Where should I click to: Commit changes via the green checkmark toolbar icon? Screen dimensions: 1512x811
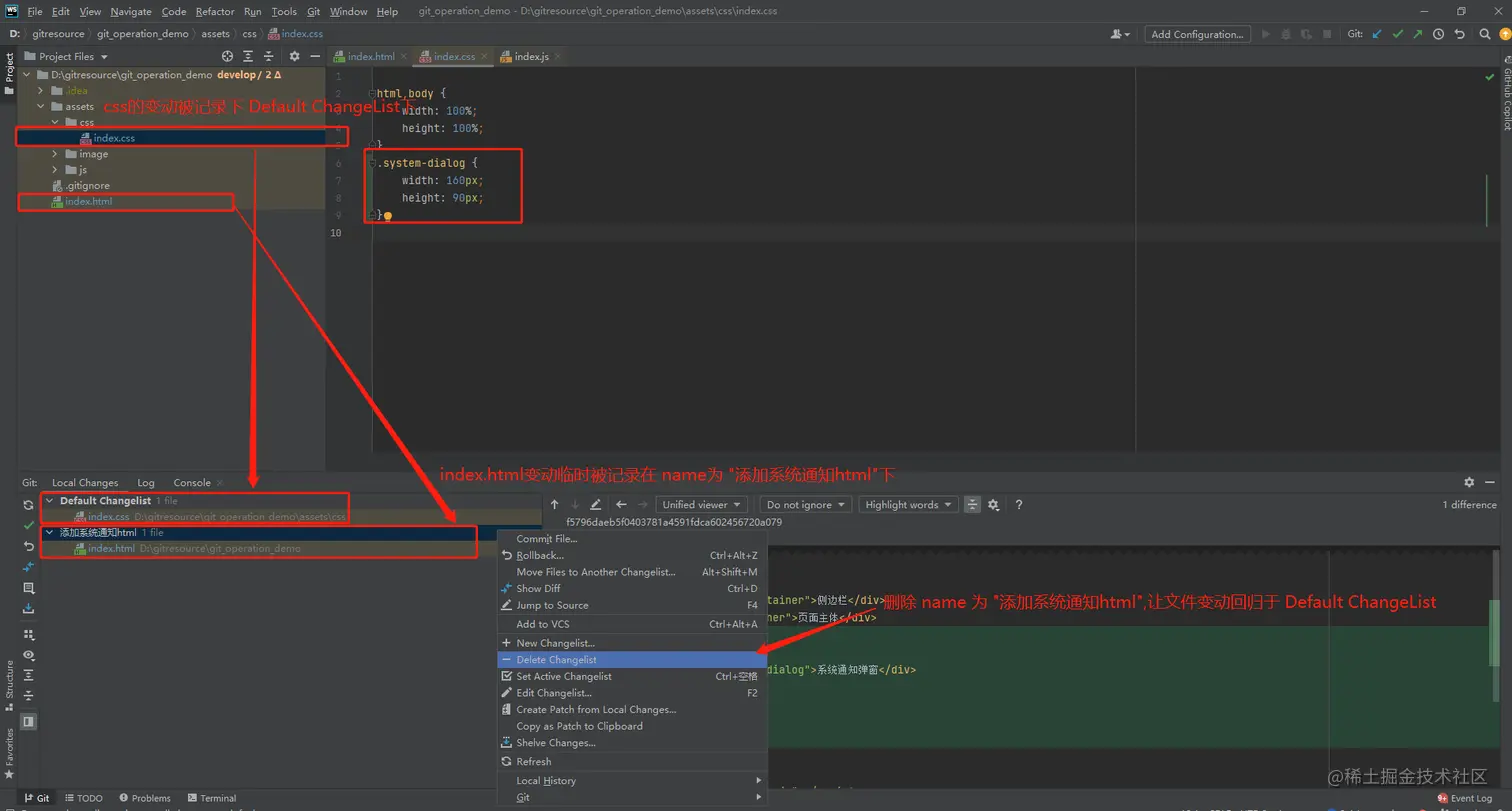tap(1397, 33)
